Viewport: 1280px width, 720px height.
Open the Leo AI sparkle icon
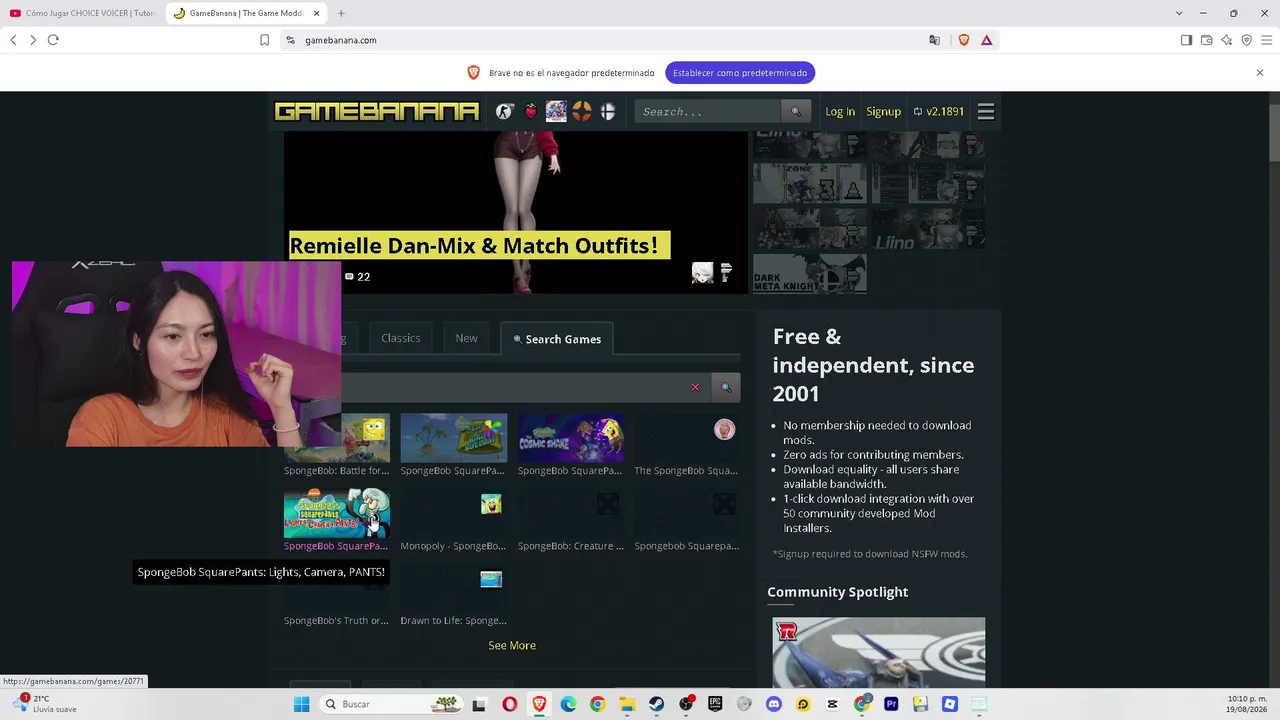coord(1226,40)
